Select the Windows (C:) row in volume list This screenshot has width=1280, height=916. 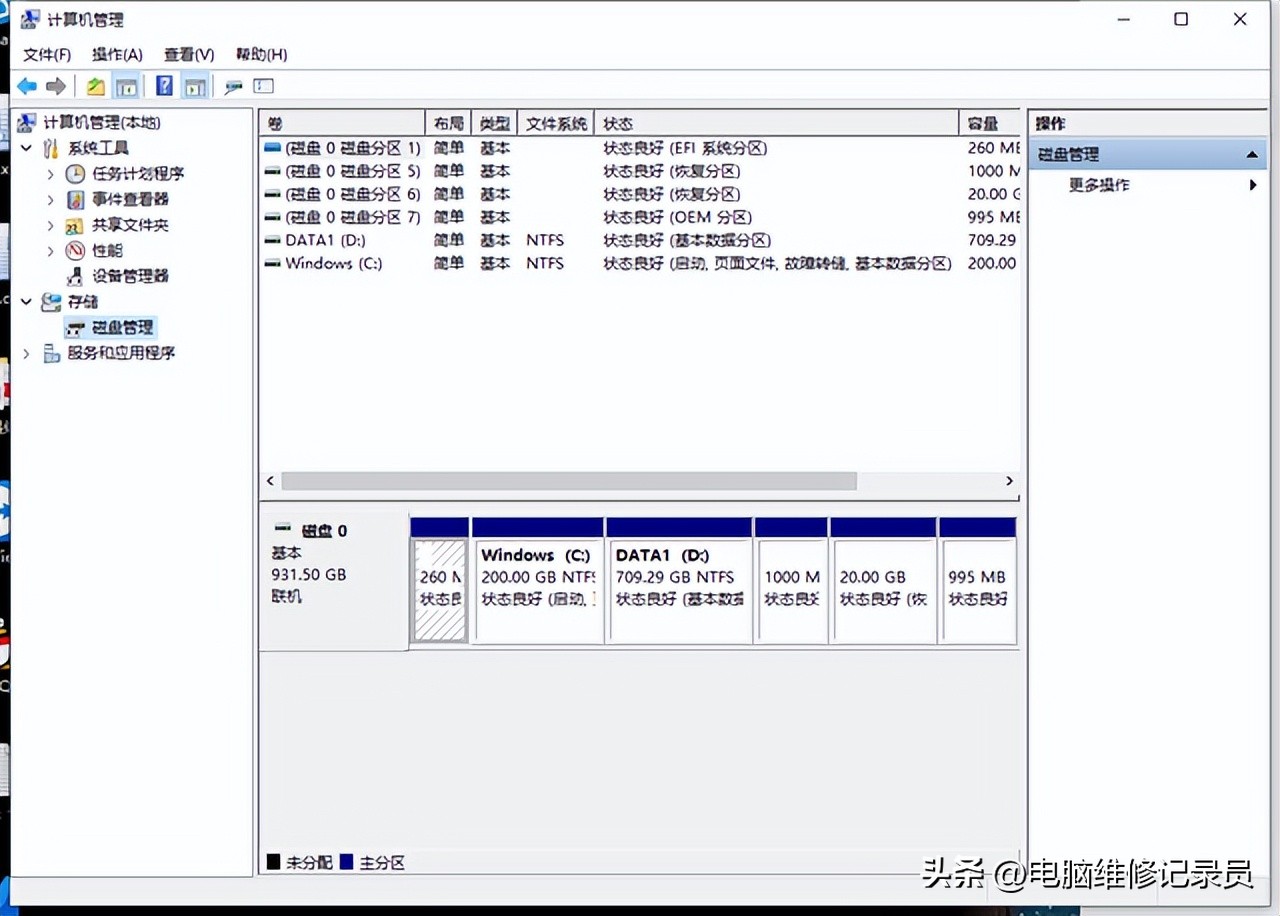click(x=640, y=263)
